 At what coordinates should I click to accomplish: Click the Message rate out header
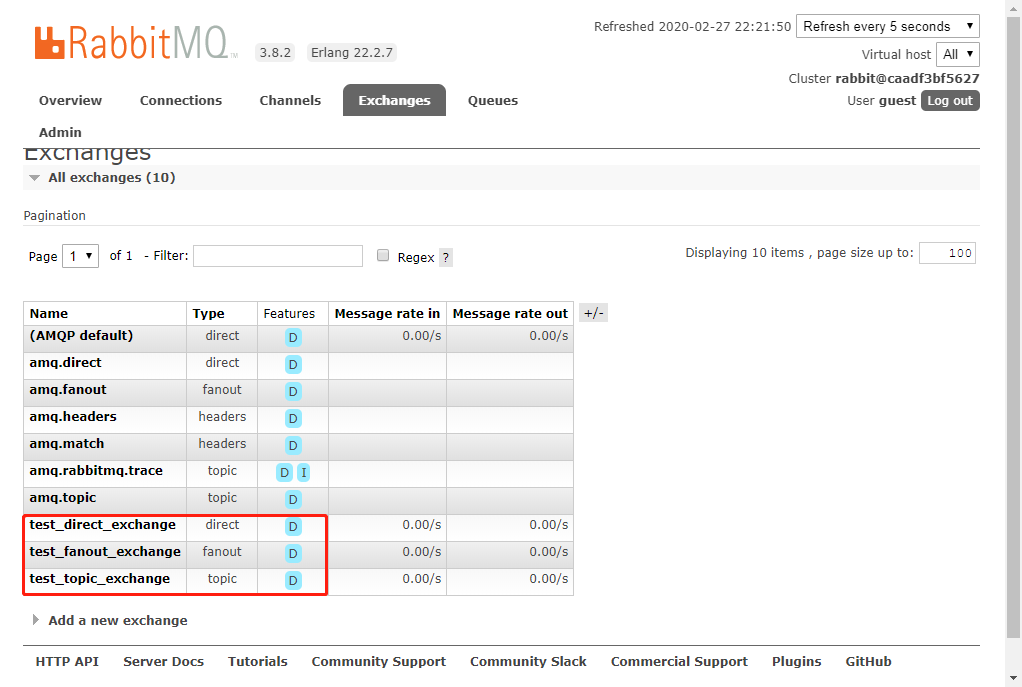510,314
